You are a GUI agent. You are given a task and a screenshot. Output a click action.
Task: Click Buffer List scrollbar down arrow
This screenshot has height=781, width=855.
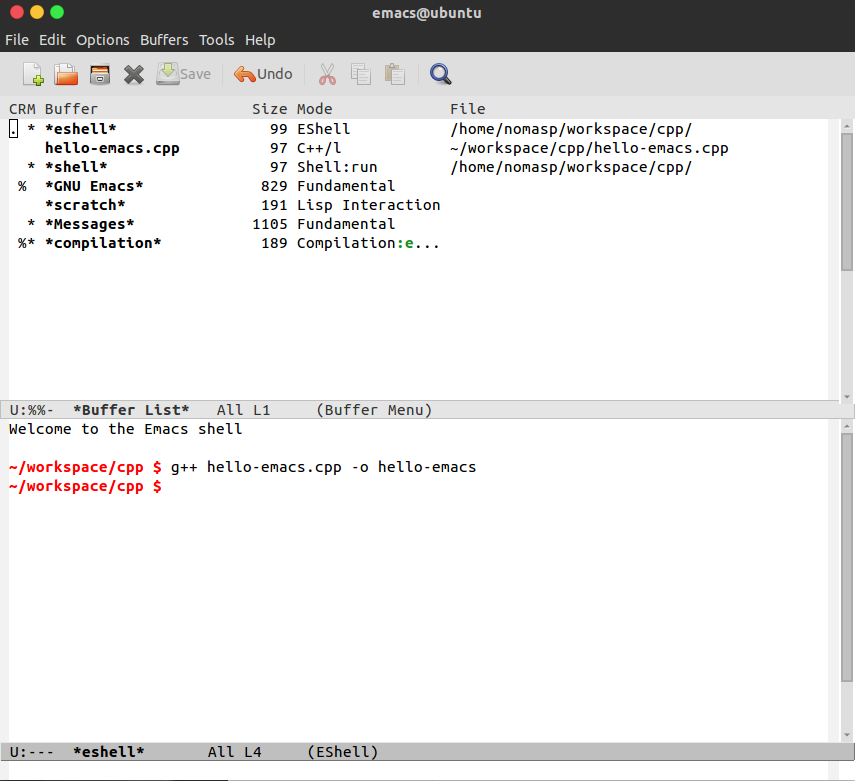(x=846, y=396)
